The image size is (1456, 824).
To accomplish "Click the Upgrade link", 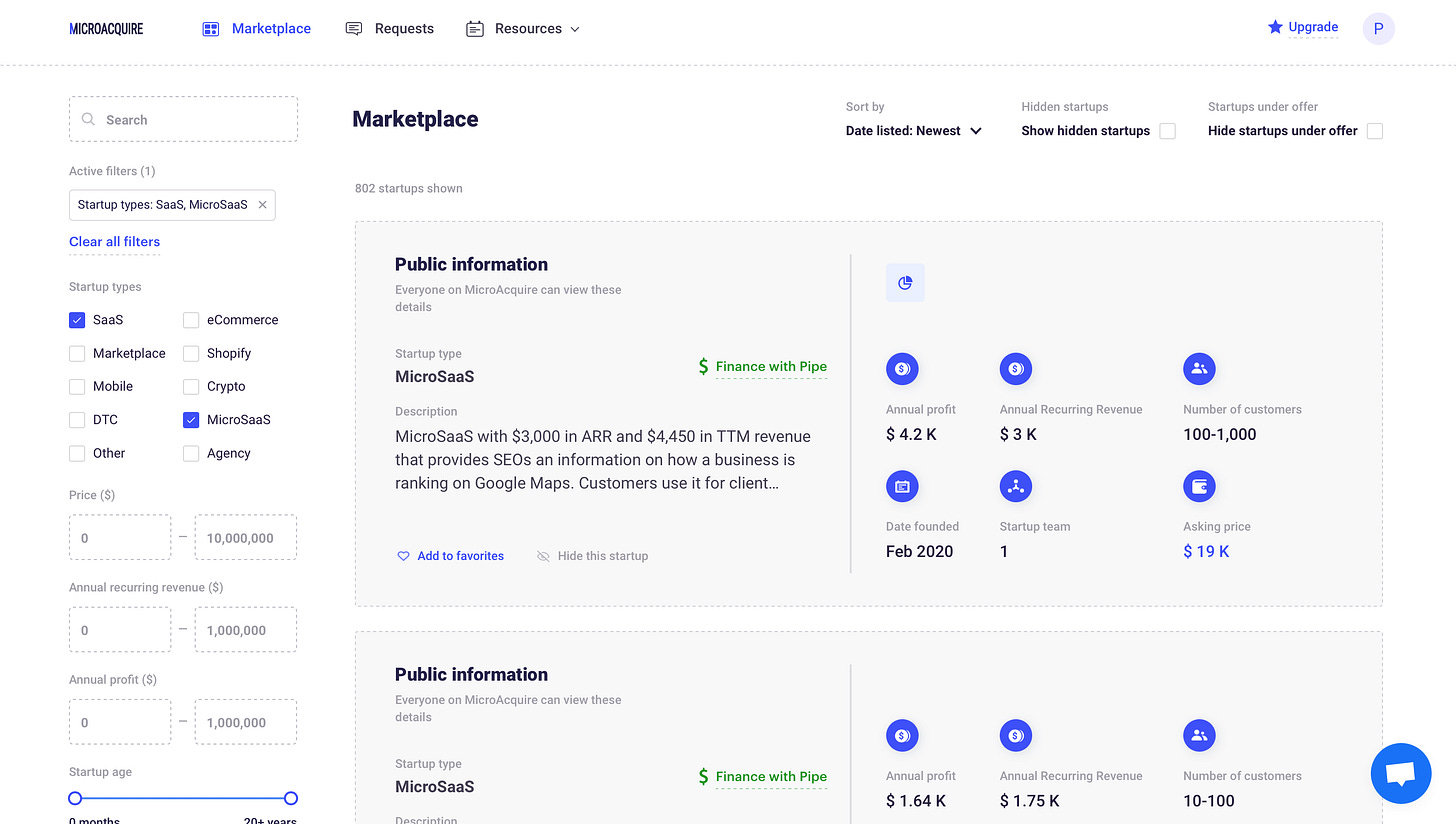I will click(x=1313, y=27).
